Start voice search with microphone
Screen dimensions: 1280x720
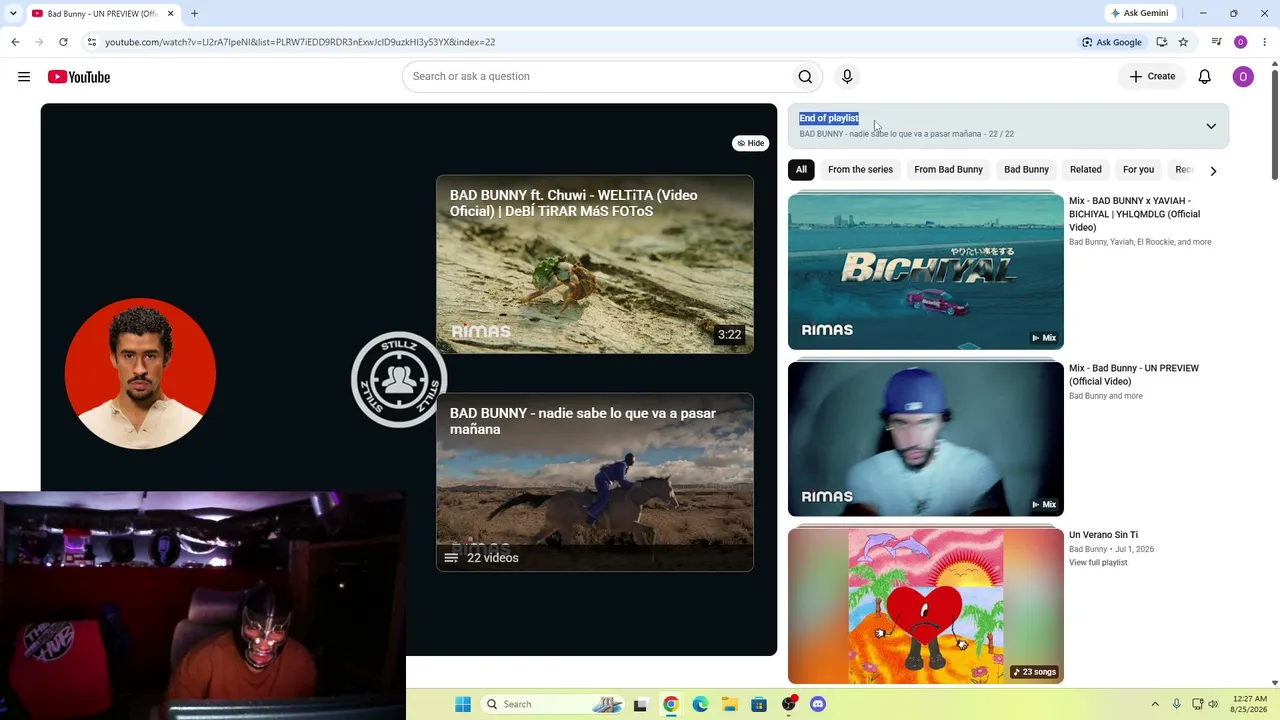pos(847,77)
